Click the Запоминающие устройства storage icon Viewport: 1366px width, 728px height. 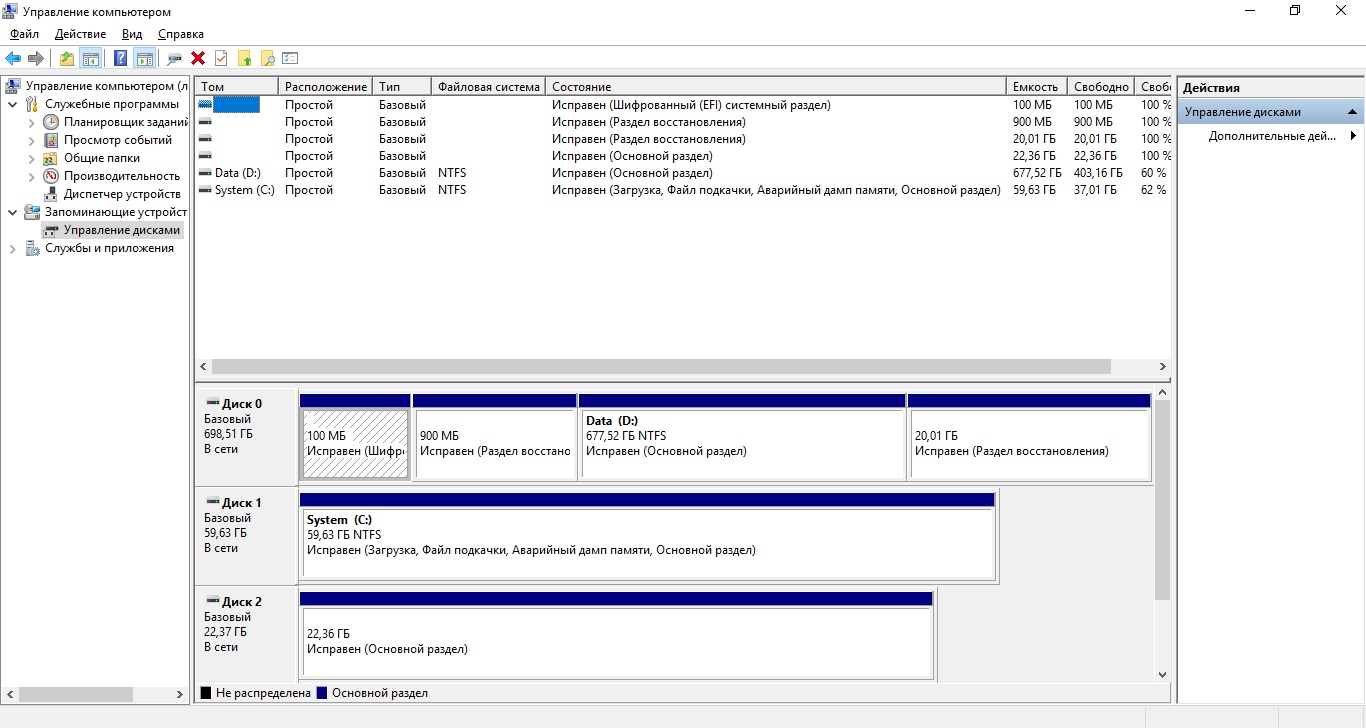tap(32, 212)
